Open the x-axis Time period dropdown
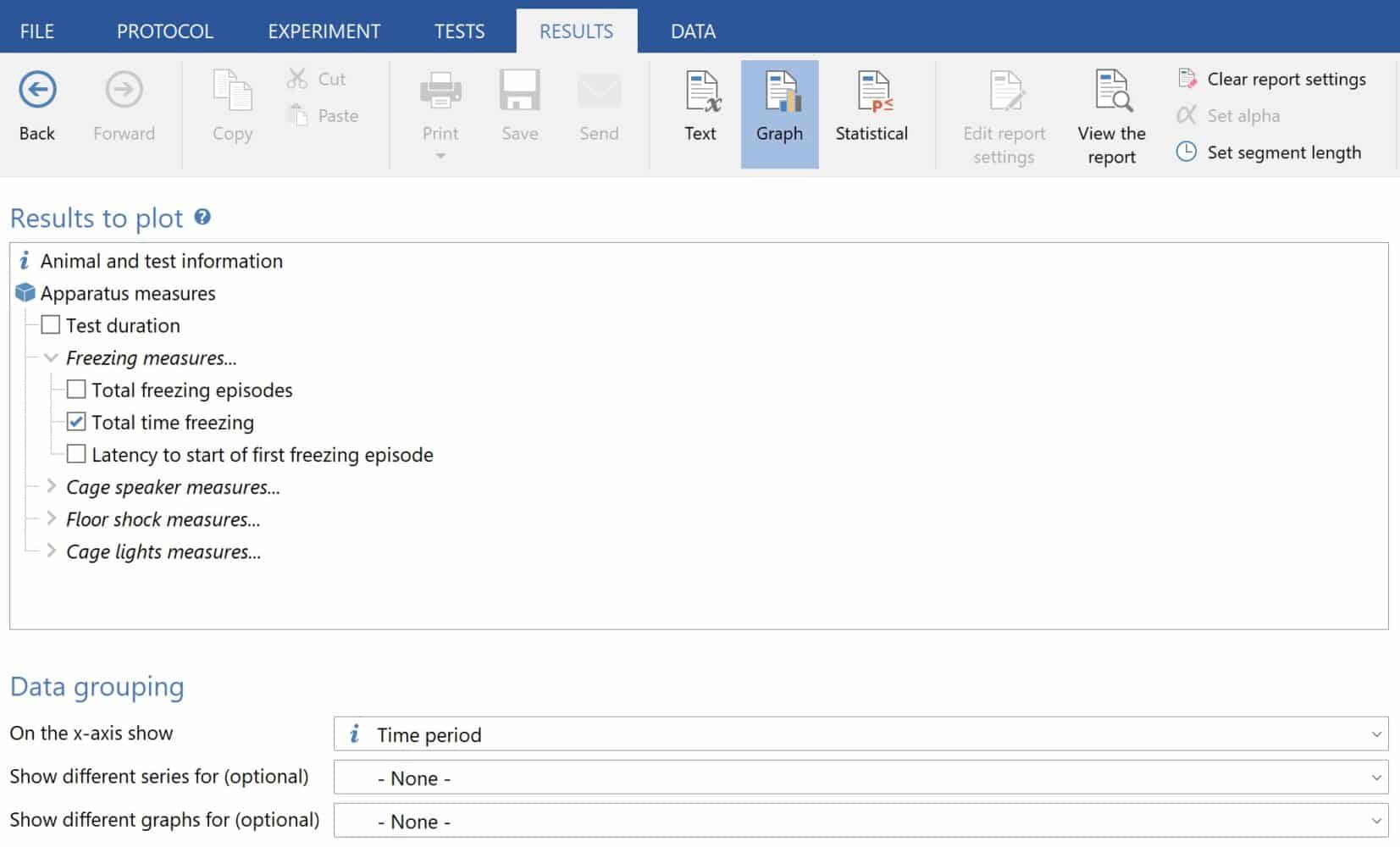 [x=860, y=734]
